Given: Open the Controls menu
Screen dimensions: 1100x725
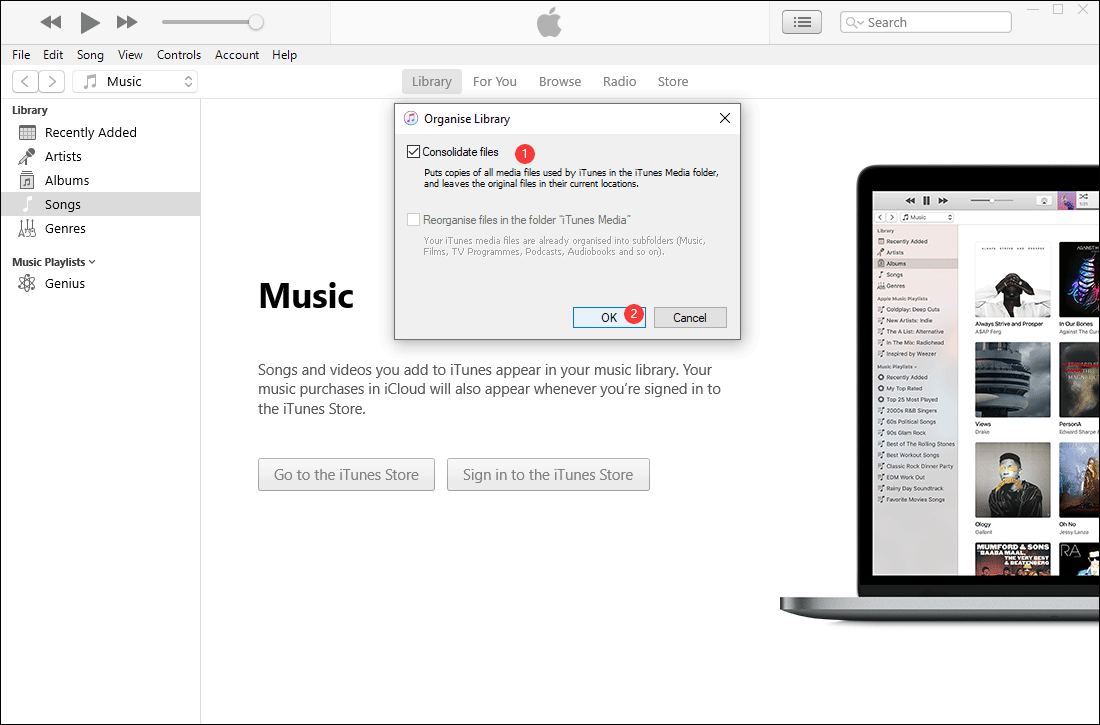Looking at the screenshot, I should pyautogui.click(x=178, y=55).
